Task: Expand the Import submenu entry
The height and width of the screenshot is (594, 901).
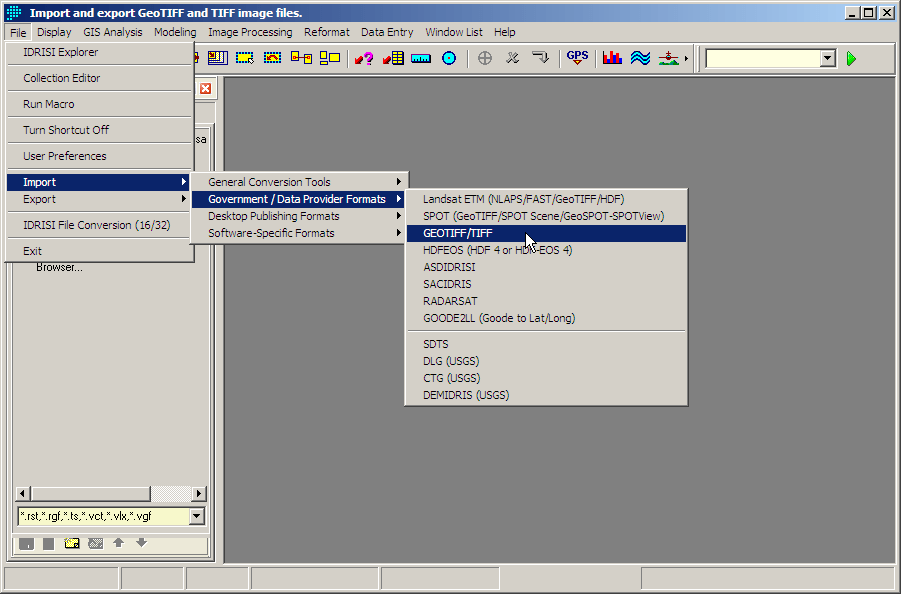Action: [99, 182]
